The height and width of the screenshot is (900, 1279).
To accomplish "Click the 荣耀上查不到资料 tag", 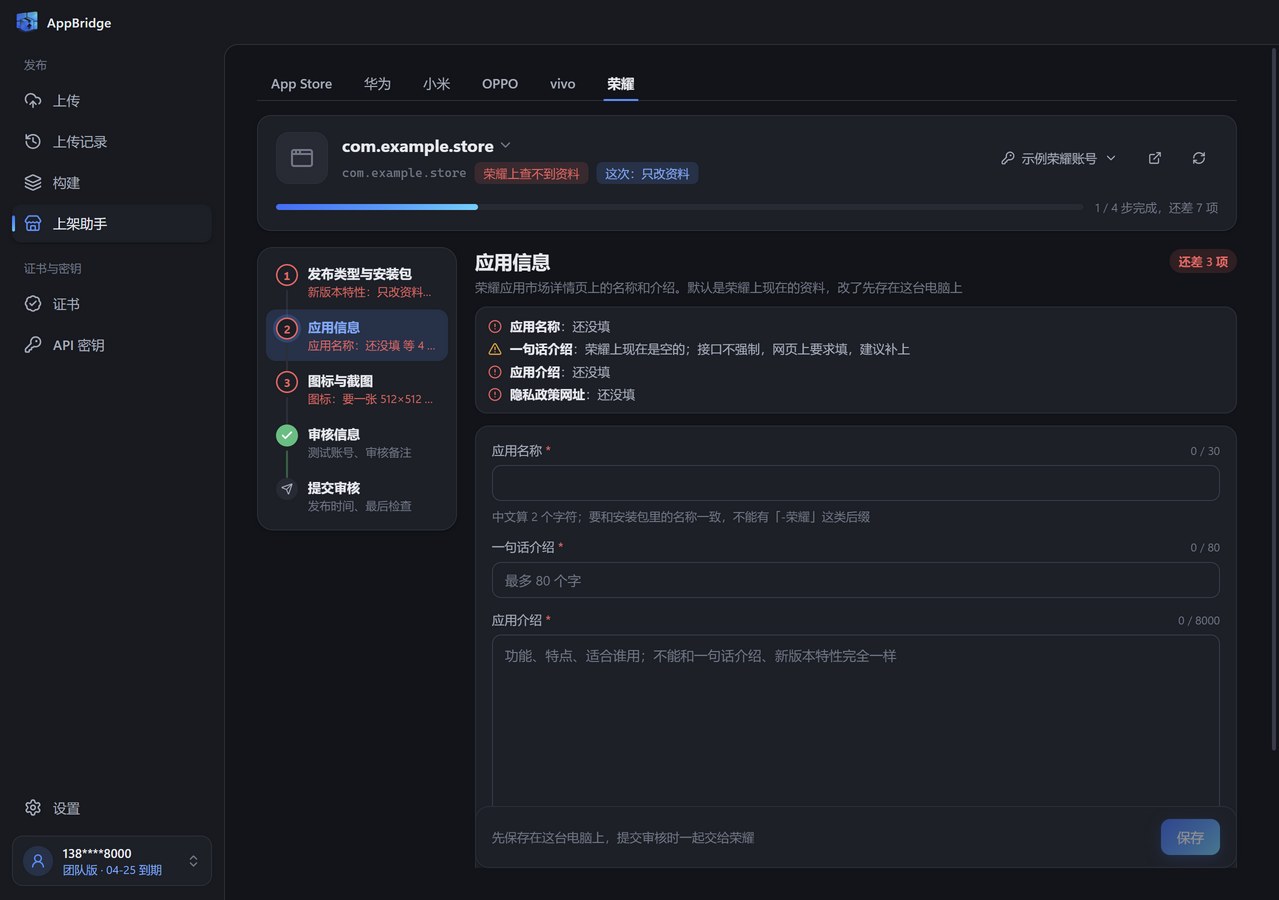I will (x=531, y=173).
